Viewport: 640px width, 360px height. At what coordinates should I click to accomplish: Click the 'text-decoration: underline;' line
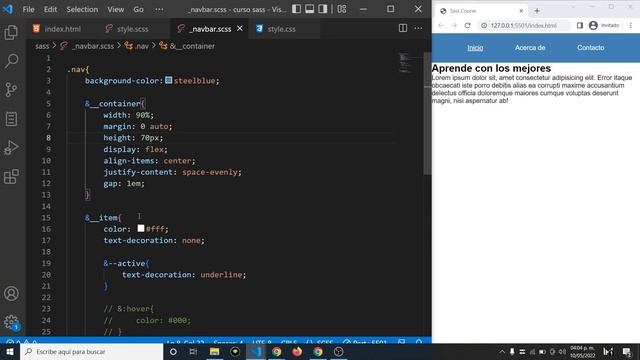184,275
